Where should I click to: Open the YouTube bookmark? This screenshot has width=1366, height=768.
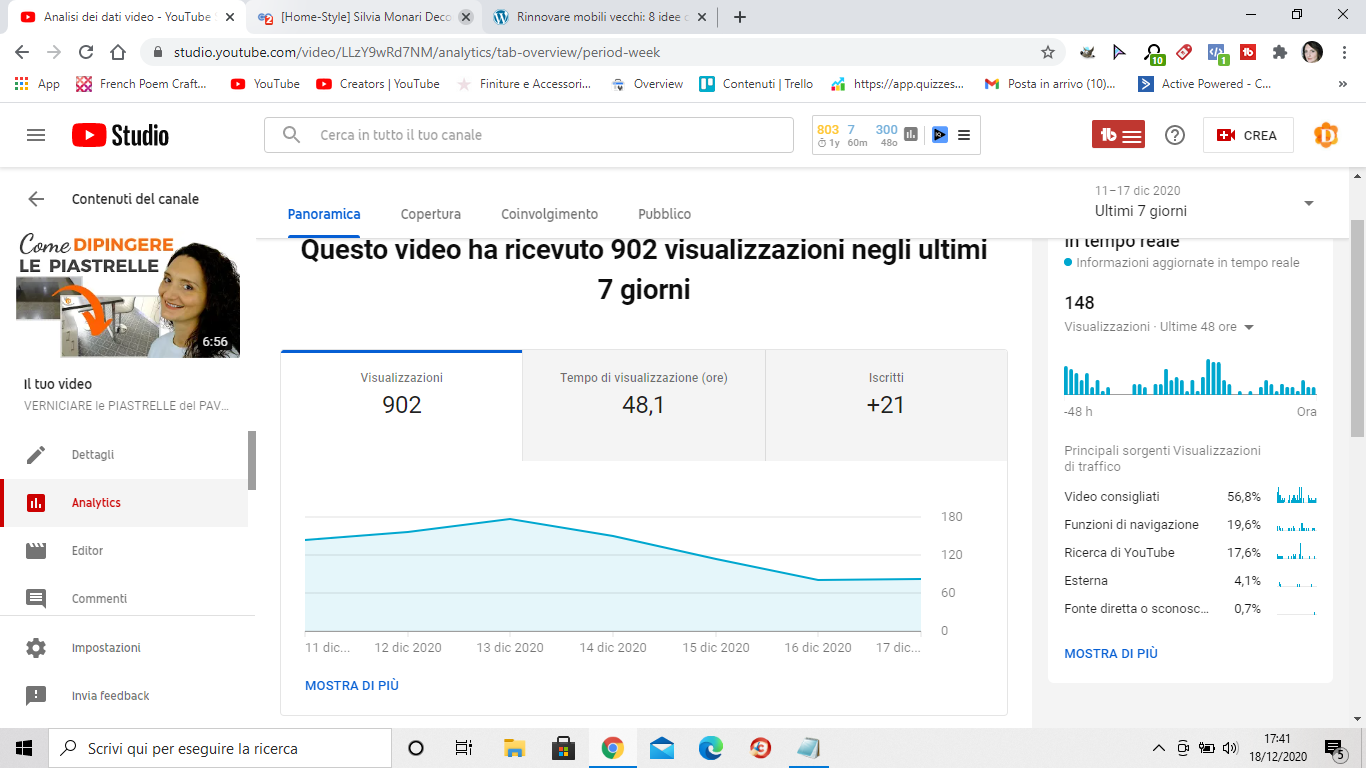[265, 84]
